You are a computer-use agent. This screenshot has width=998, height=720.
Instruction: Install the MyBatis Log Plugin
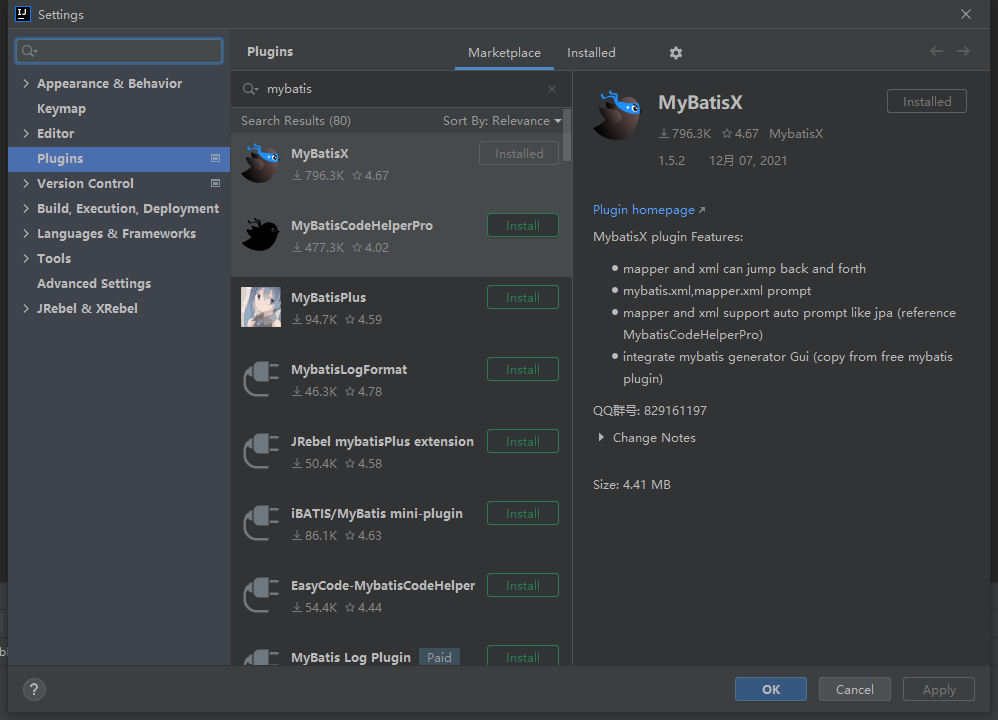pos(523,656)
